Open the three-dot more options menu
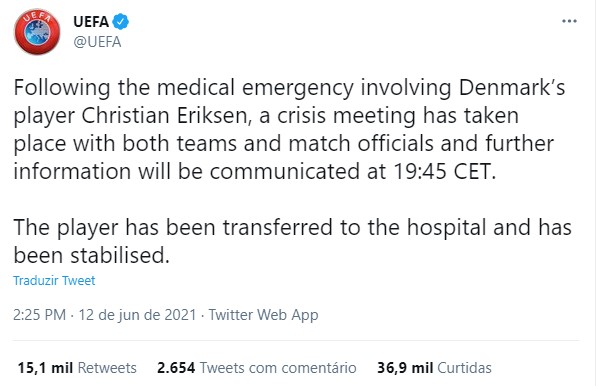The height and width of the screenshot is (386, 599). pos(569,21)
